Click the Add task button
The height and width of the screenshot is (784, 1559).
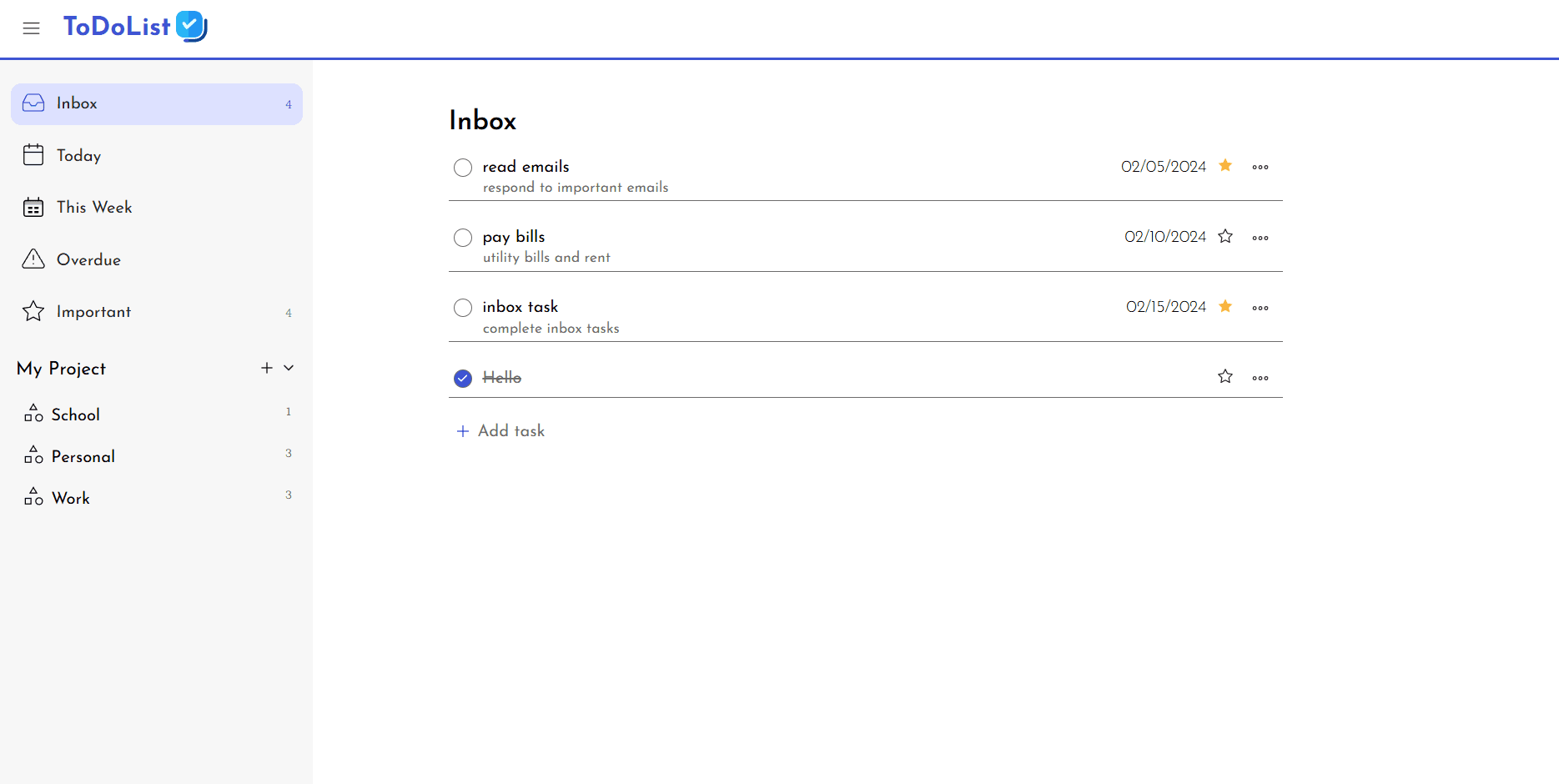[x=500, y=430]
